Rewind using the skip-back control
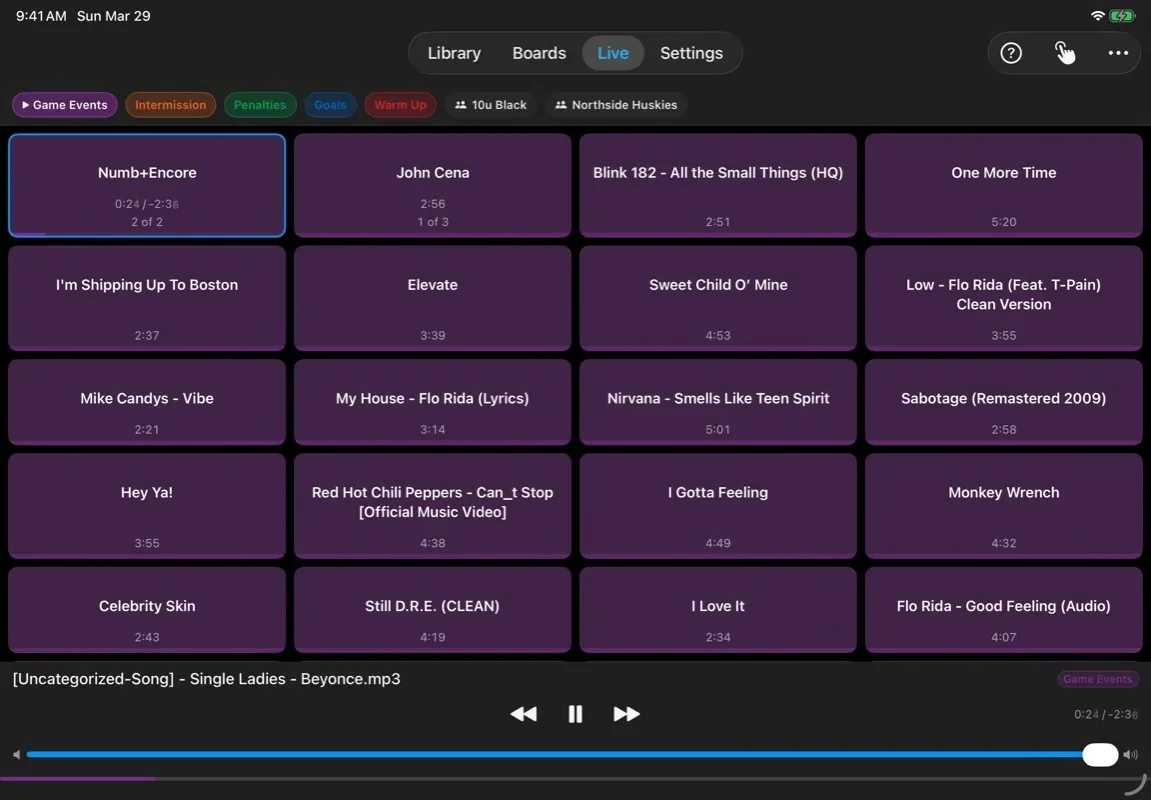 point(523,713)
